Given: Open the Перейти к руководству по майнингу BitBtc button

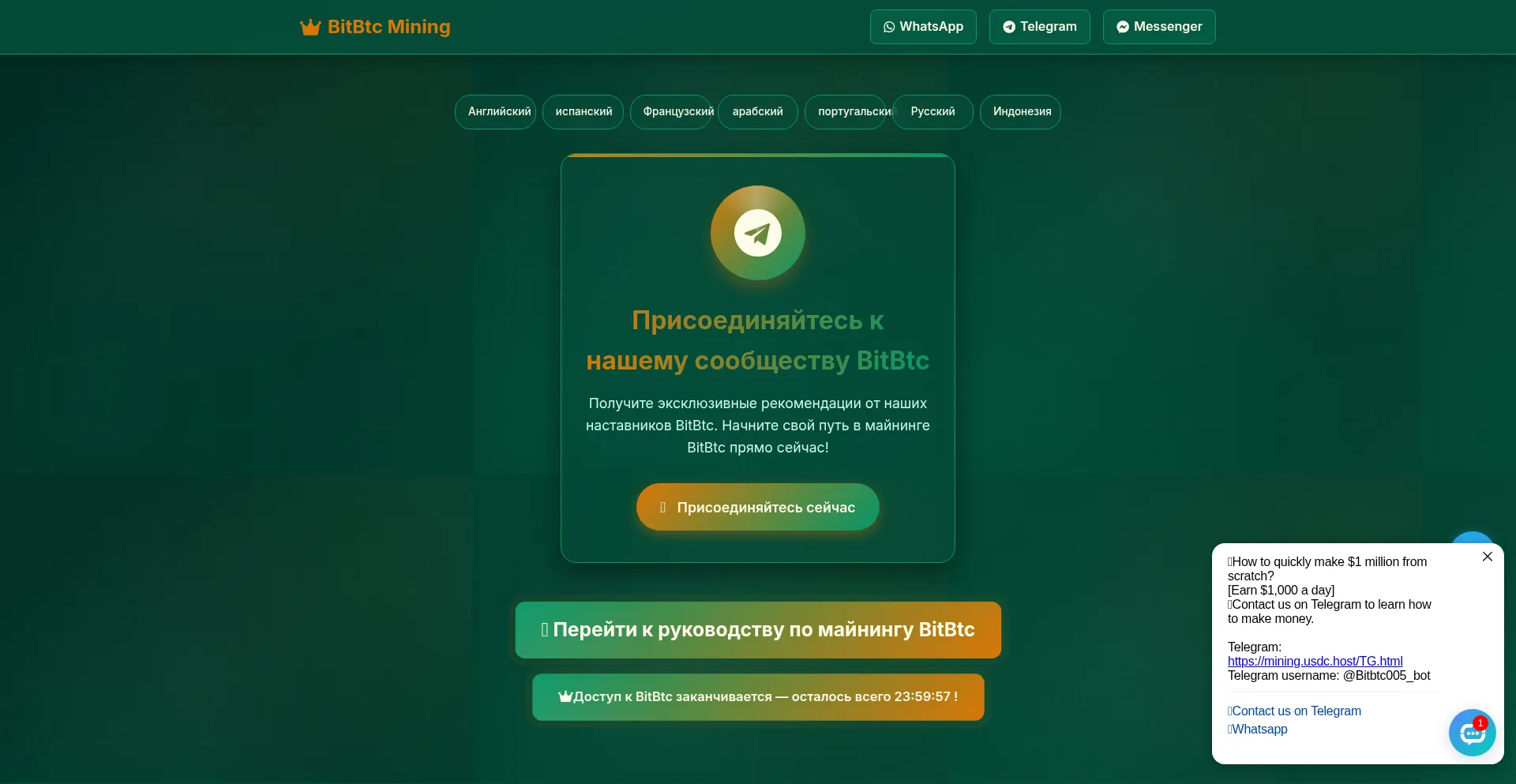Looking at the screenshot, I should (758, 630).
